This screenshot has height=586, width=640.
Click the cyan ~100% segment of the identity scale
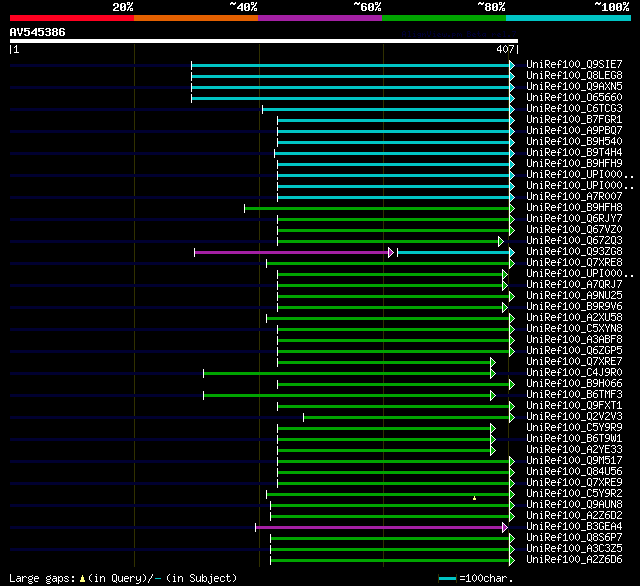point(569,18)
